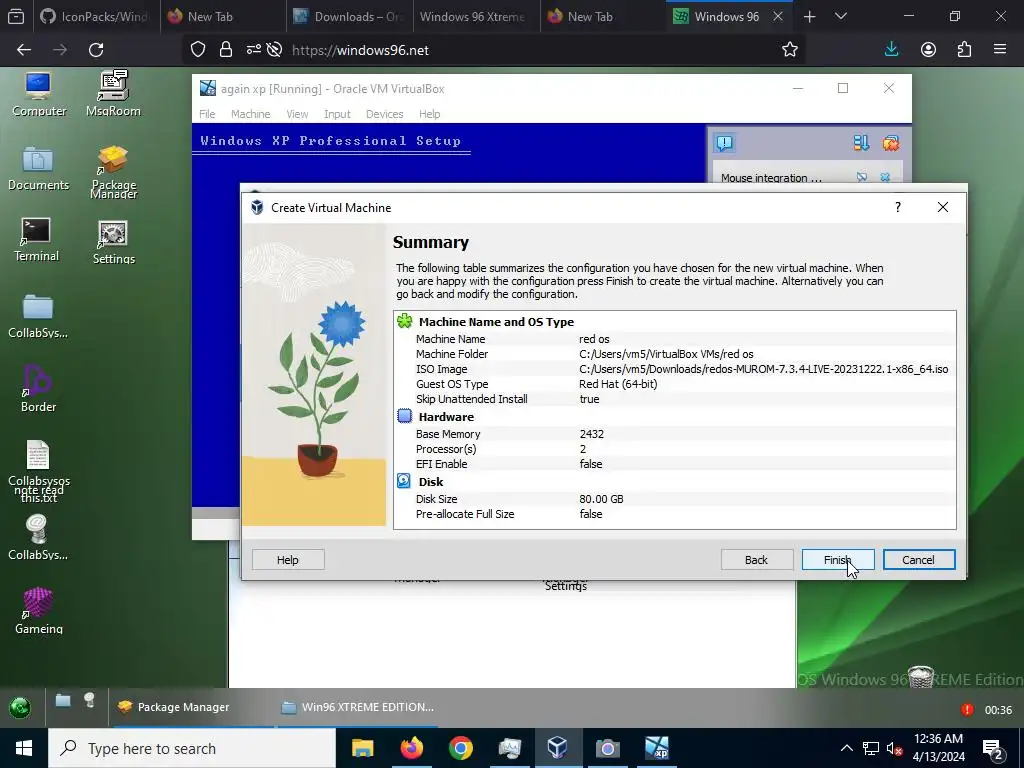Image resolution: width=1024 pixels, height=768 pixels.
Task: Switch to the Downloads Oracle tab
Action: [349, 16]
